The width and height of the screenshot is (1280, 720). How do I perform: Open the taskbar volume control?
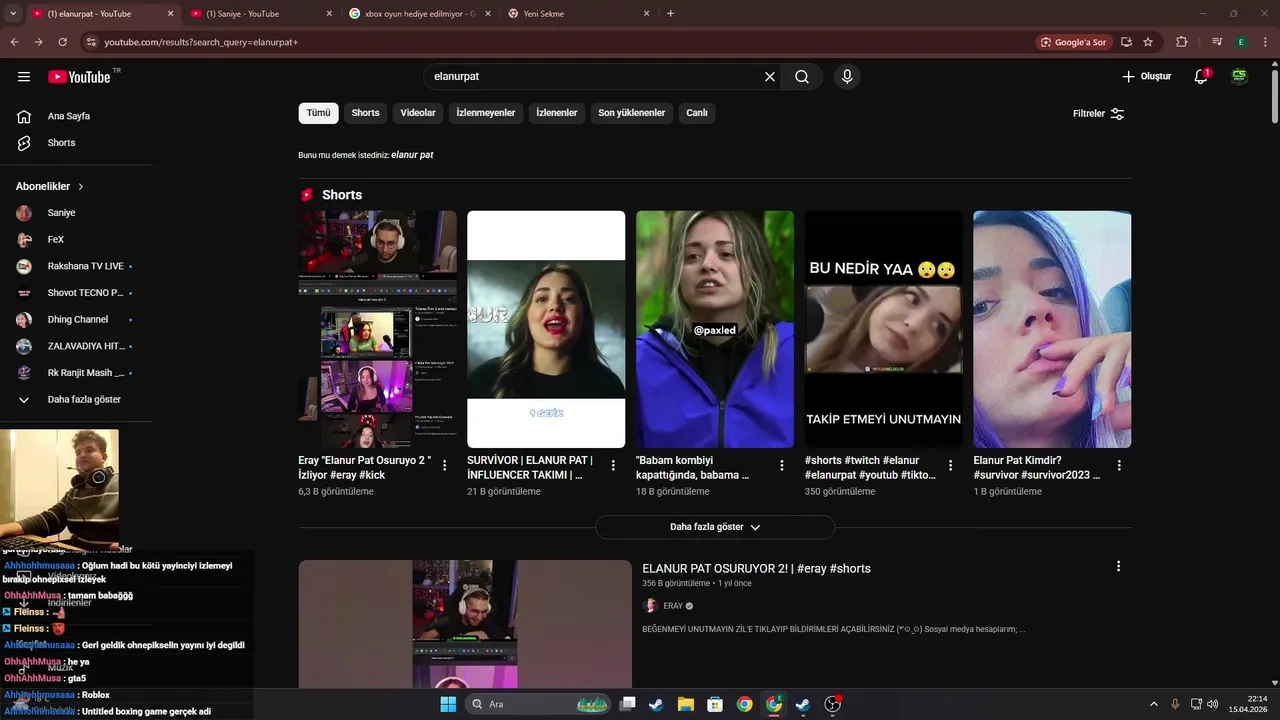[1212, 704]
